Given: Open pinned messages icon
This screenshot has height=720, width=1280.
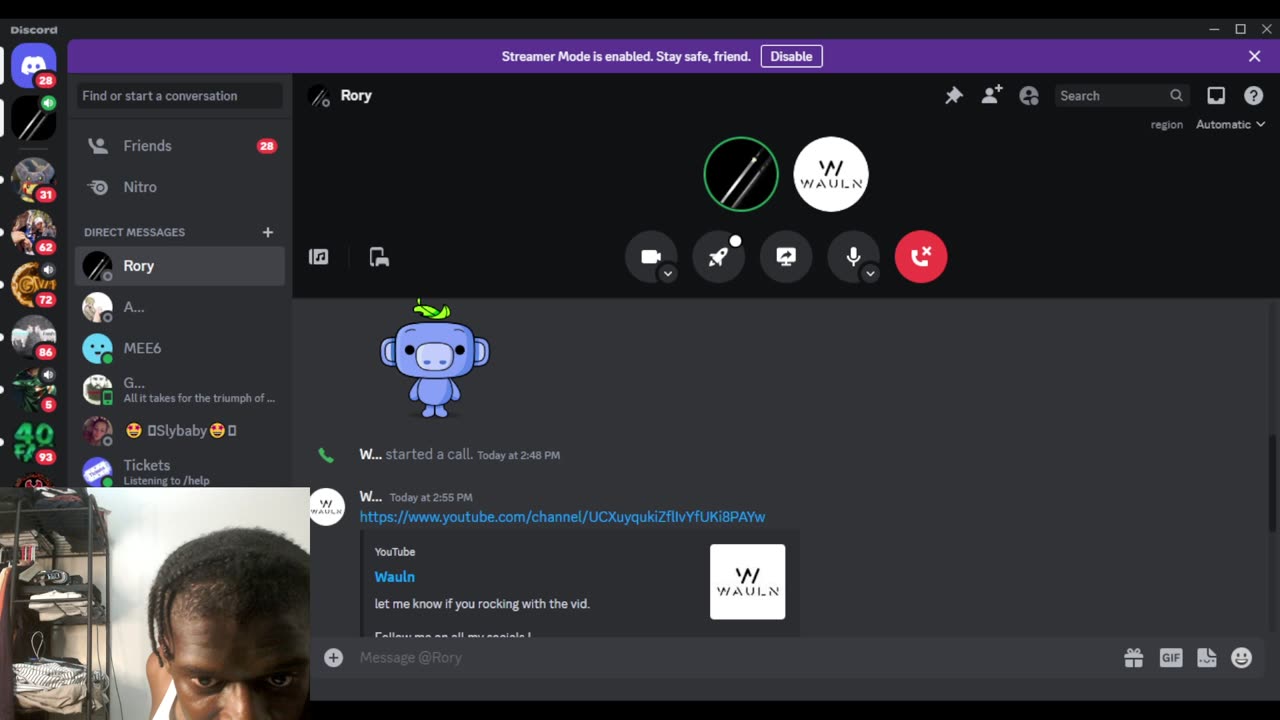Looking at the screenshot, I should (x=954, y=96).
